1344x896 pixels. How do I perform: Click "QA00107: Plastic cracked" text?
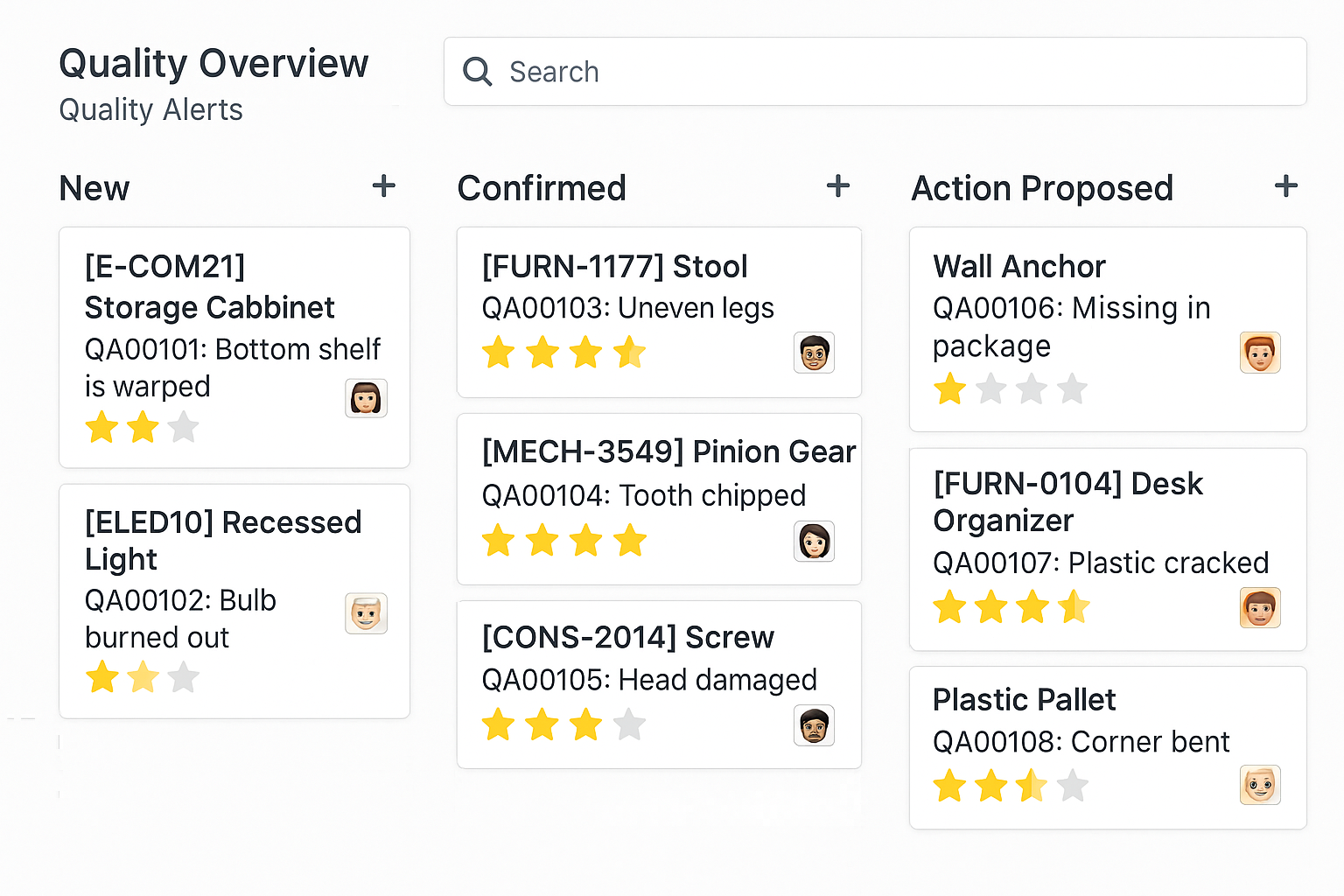pyautogui.click(x=1101, y=563)
